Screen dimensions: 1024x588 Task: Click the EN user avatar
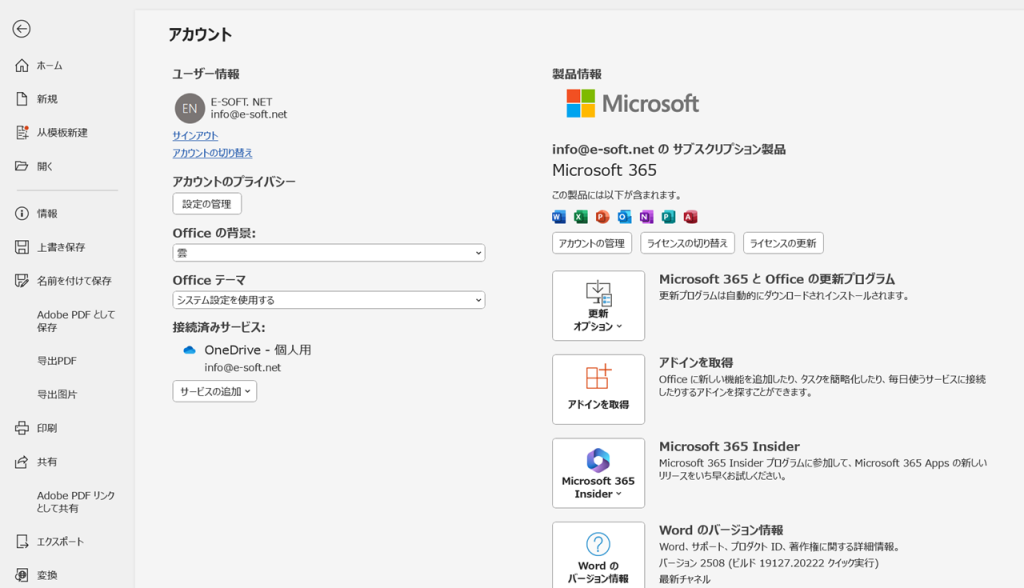point(189,108)
